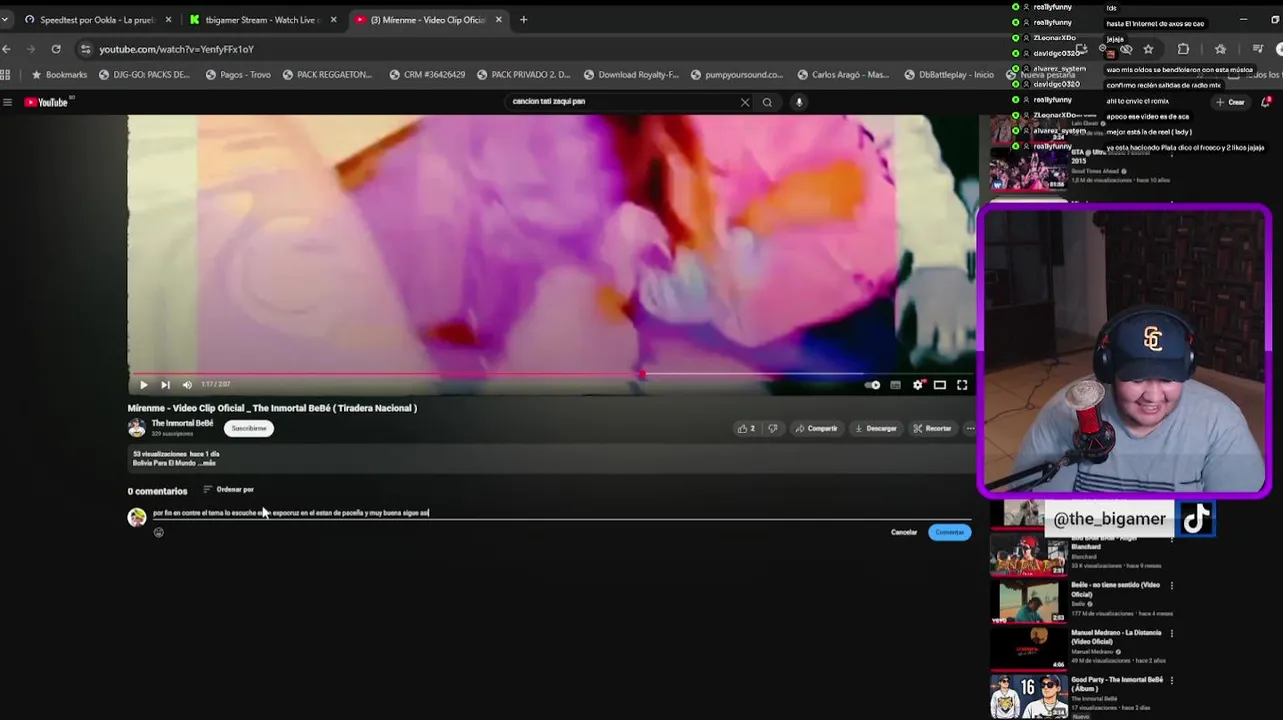Reload the current page
This screenshot has width=1283, height=720.
coord(56,49)
